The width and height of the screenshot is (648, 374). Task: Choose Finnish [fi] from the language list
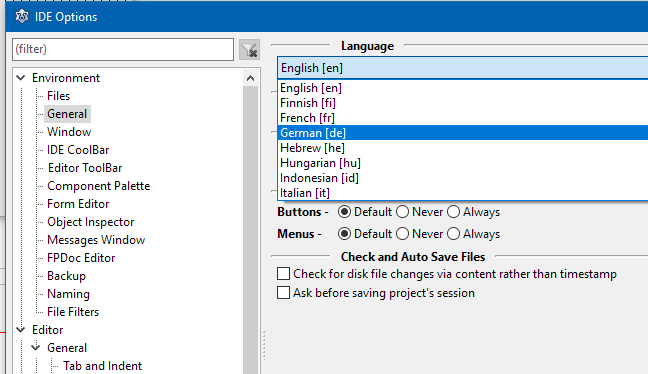click(x=463, y=103)
